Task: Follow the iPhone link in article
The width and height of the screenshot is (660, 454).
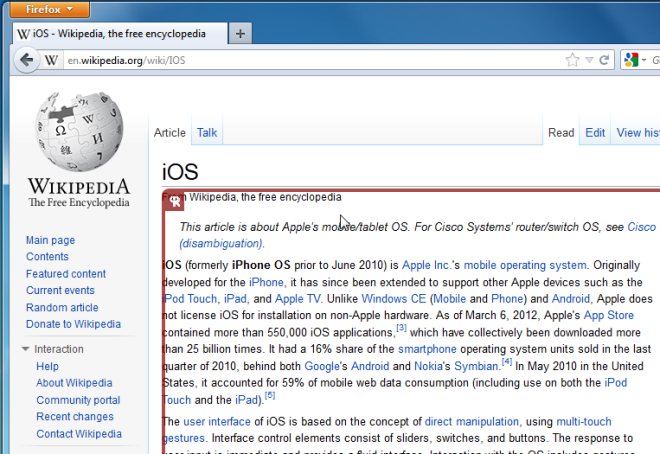Action: pos(266,282)
